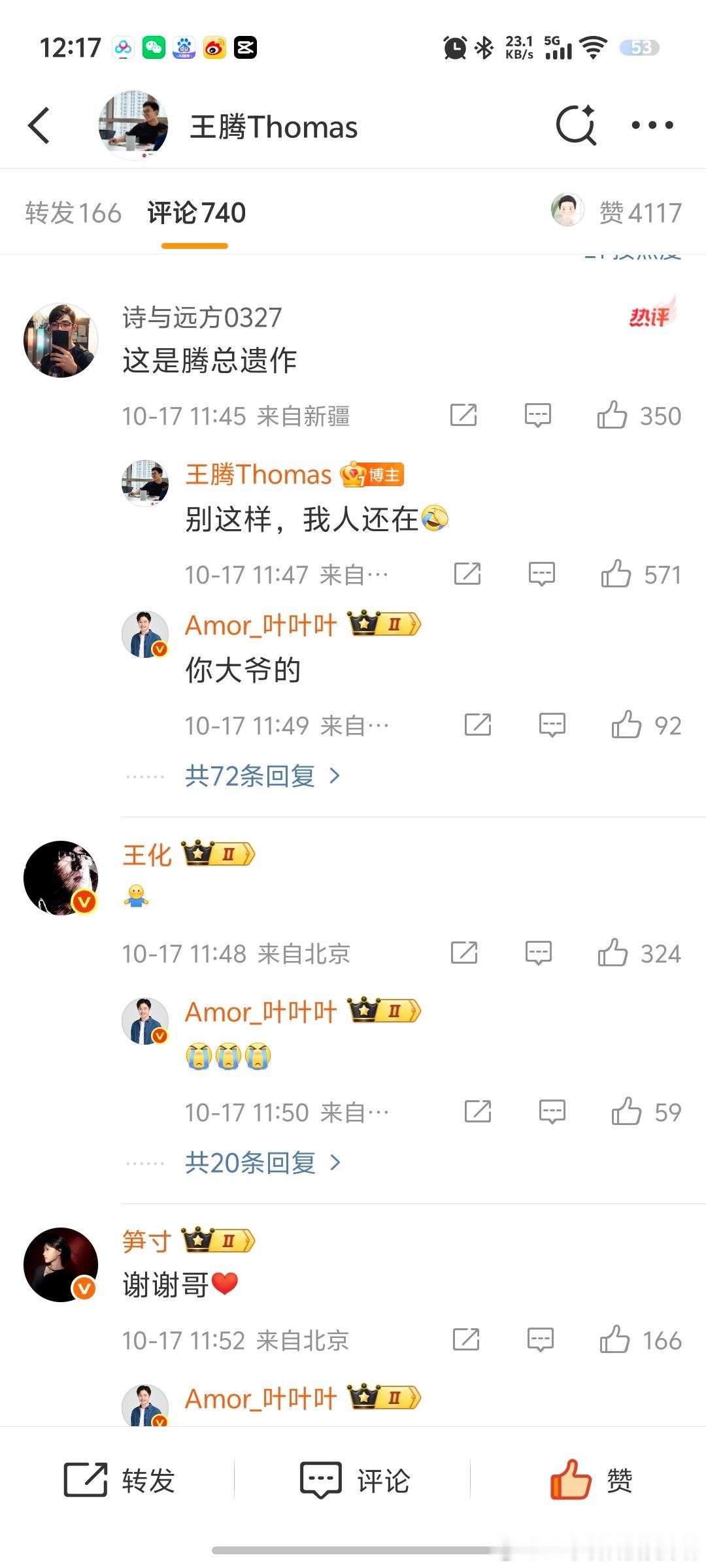Tap the bottom 评论 button
Viewport: 706px width, 1568px height.
point(354,1480)
